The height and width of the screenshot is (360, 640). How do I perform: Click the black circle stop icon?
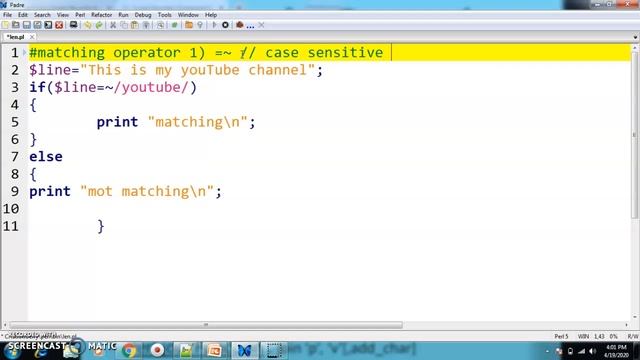coord(225,25)
